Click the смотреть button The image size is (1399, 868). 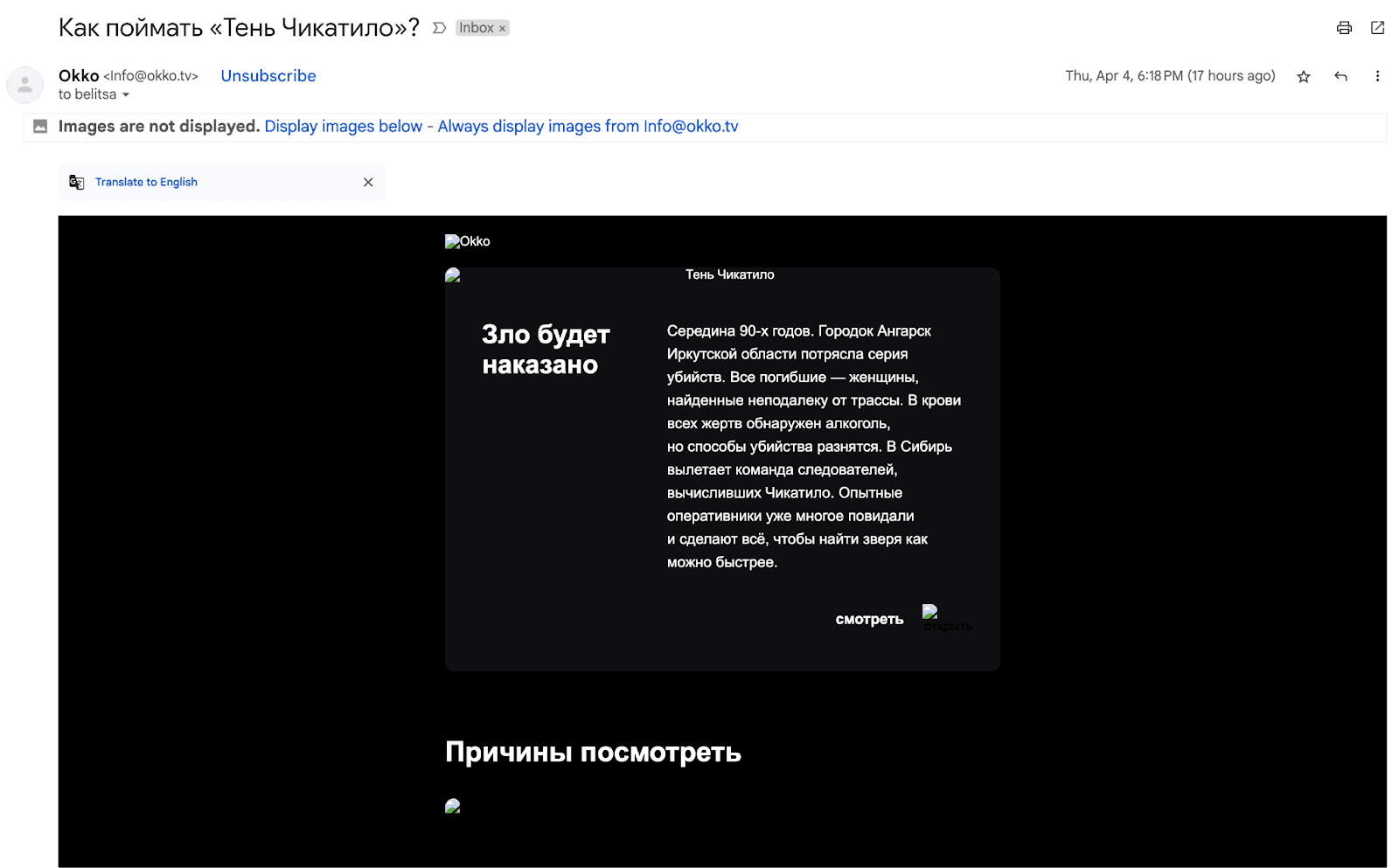tap(869, 619)
